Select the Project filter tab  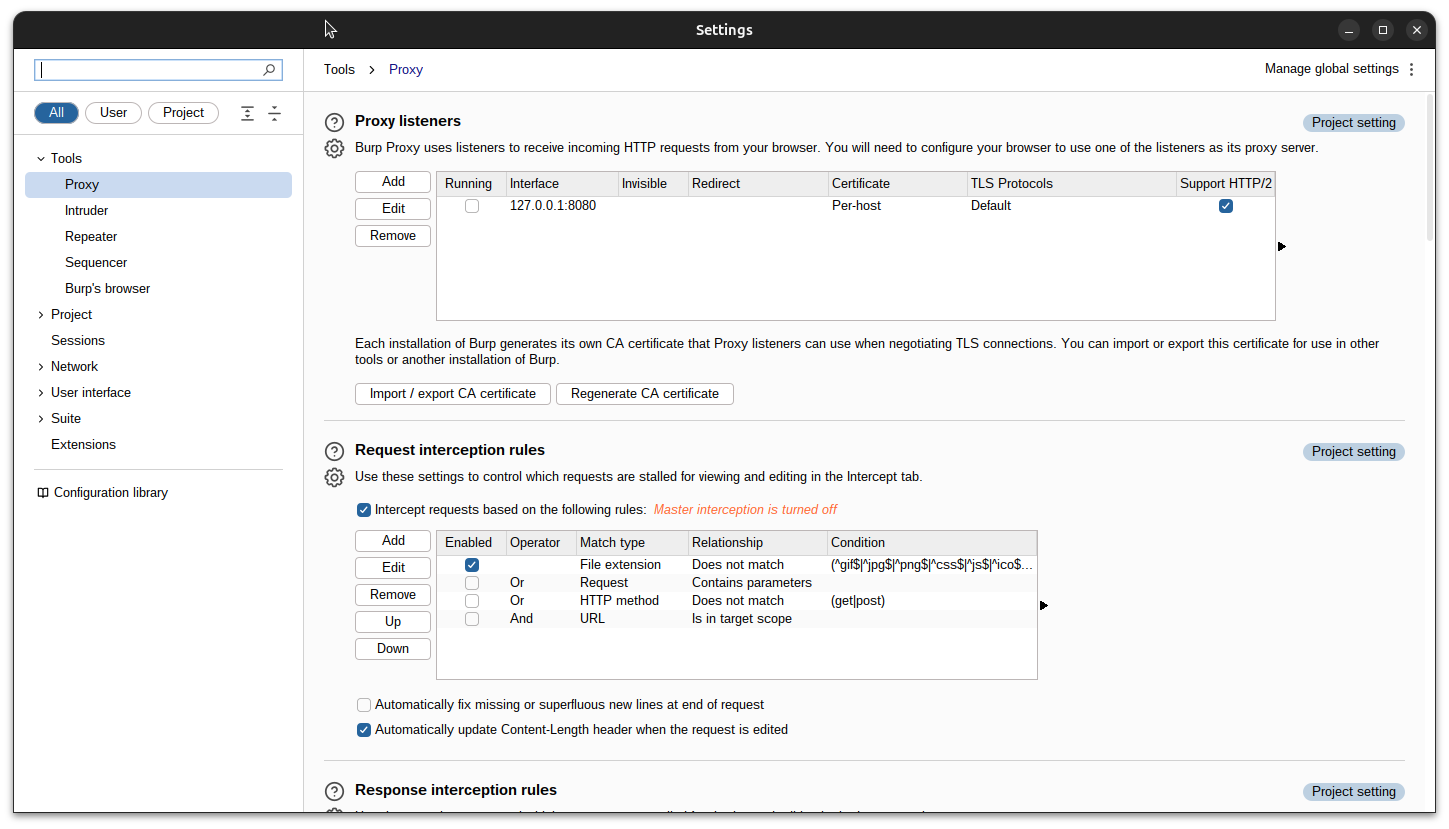(x=184, y=113)
